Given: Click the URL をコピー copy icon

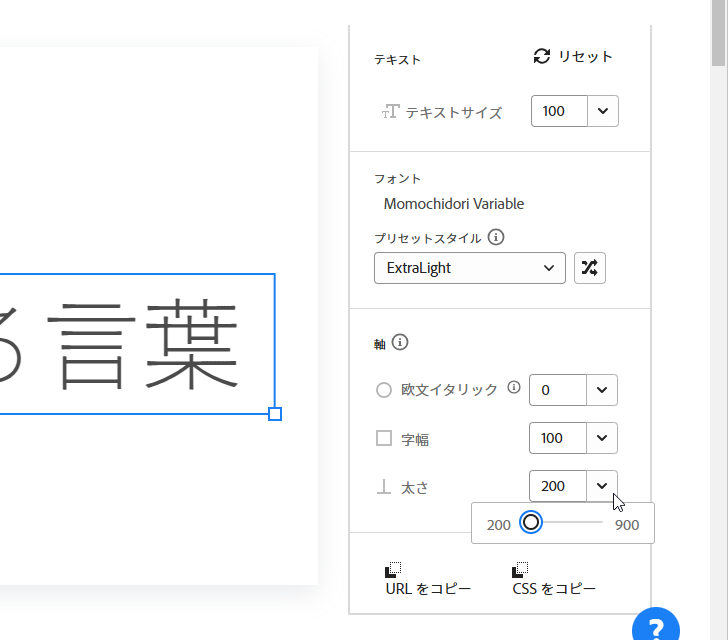Looking at the screenshot, I should (x=393, y=569).
